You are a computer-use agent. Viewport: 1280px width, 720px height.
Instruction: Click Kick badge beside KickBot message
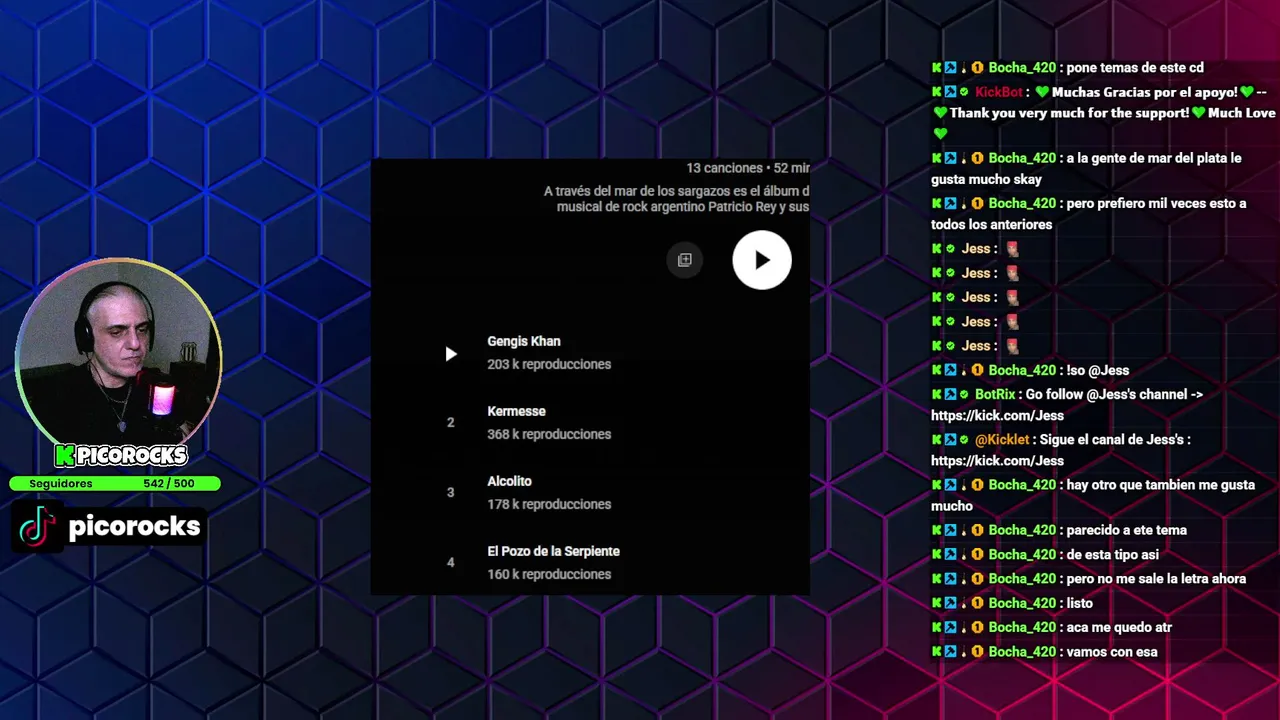pyautogui.click(x=937, y=92)
